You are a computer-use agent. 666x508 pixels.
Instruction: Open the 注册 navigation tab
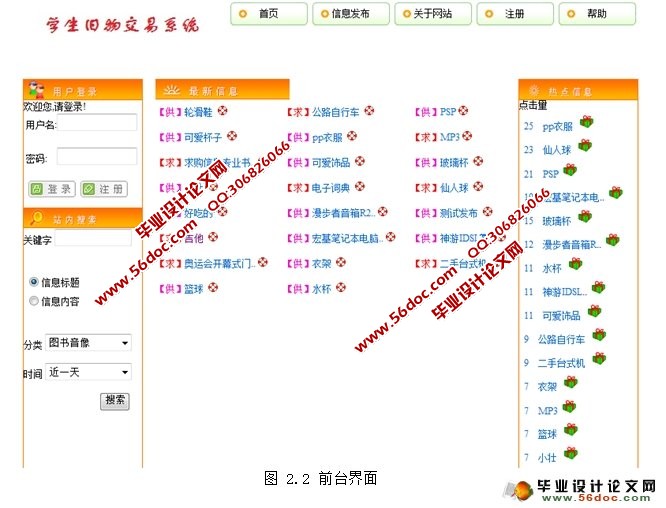pos(515,14)
